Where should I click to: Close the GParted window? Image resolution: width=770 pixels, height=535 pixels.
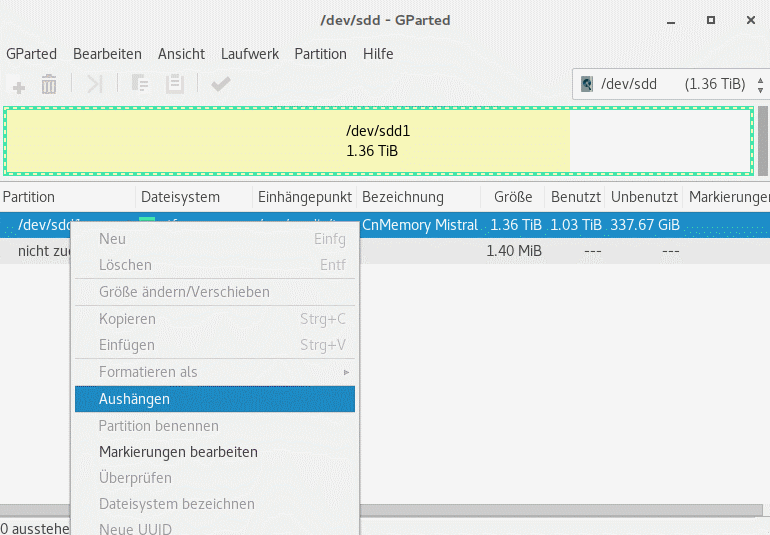pyautogui.click(x=751, y=20)
